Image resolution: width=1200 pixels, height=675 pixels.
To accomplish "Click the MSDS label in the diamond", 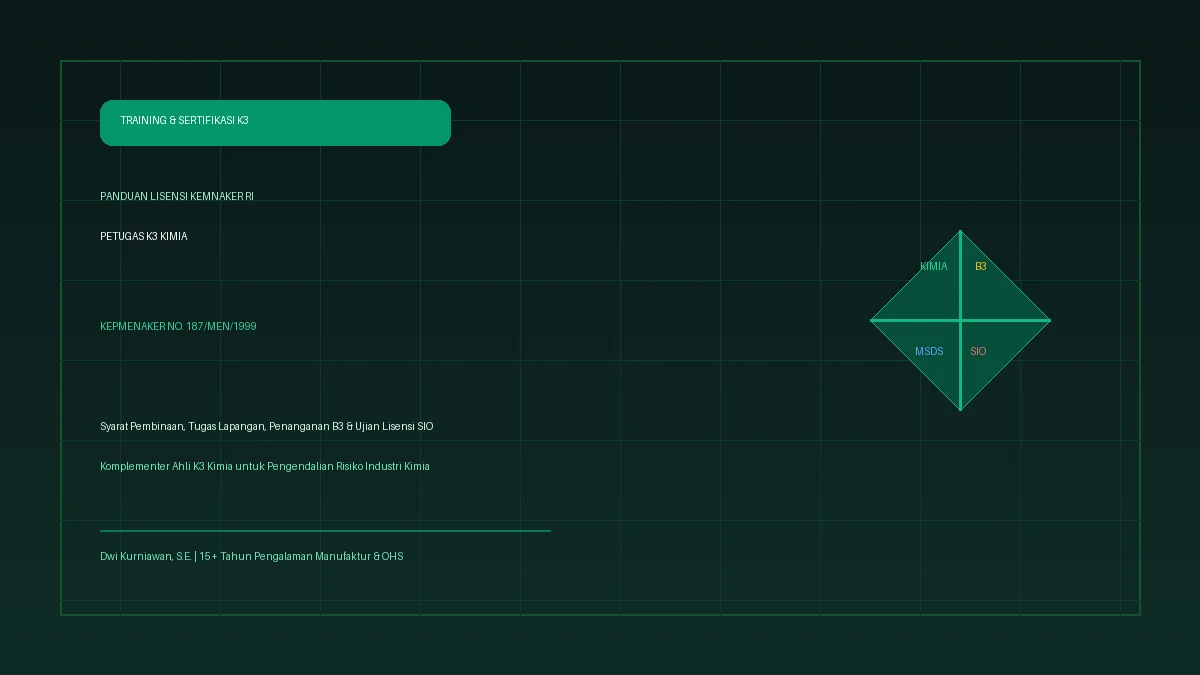I will coord(929,352).
